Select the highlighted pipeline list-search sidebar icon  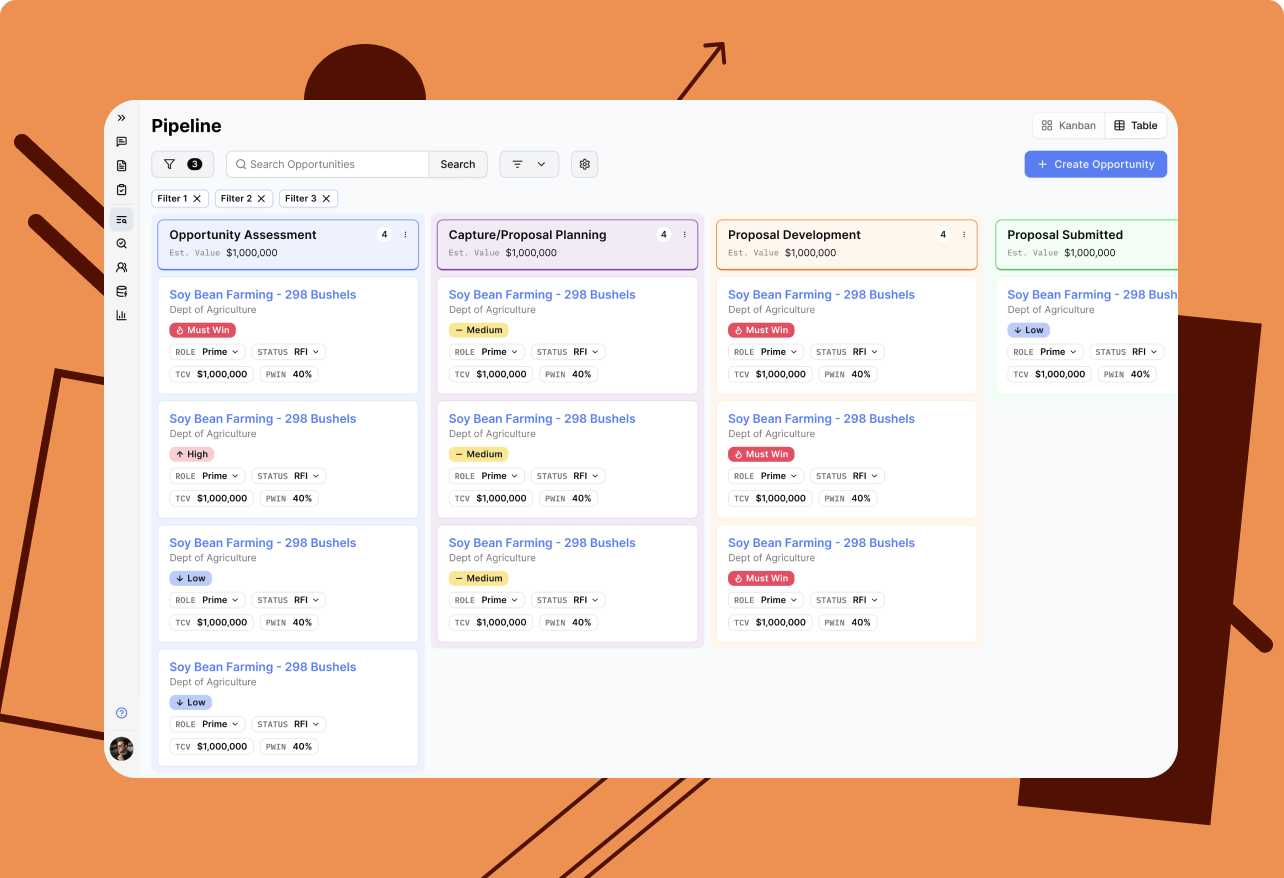121,219
